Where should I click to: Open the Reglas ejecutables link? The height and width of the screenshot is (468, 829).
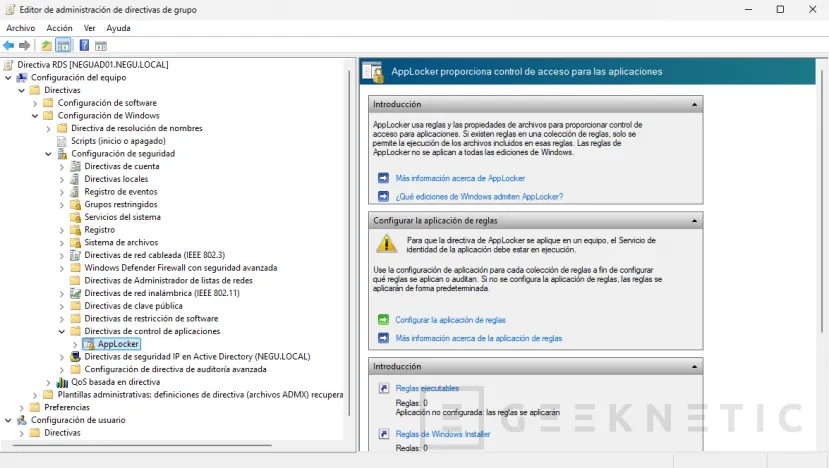click(427, 388)
